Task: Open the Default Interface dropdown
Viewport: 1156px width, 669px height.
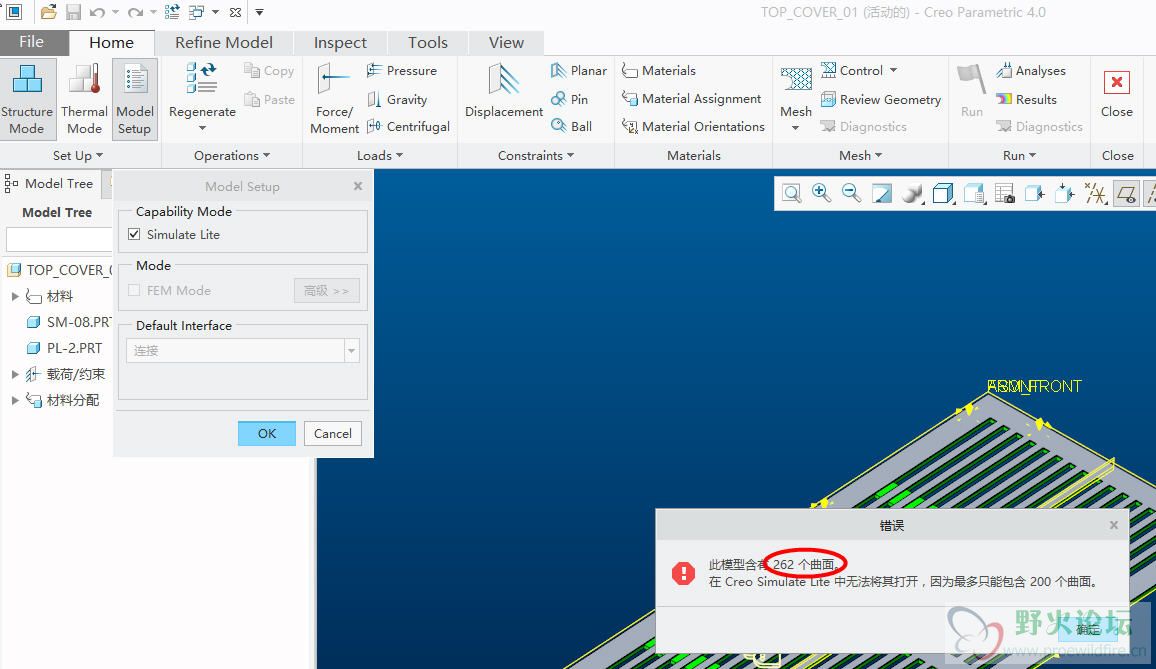Action: 352,350
